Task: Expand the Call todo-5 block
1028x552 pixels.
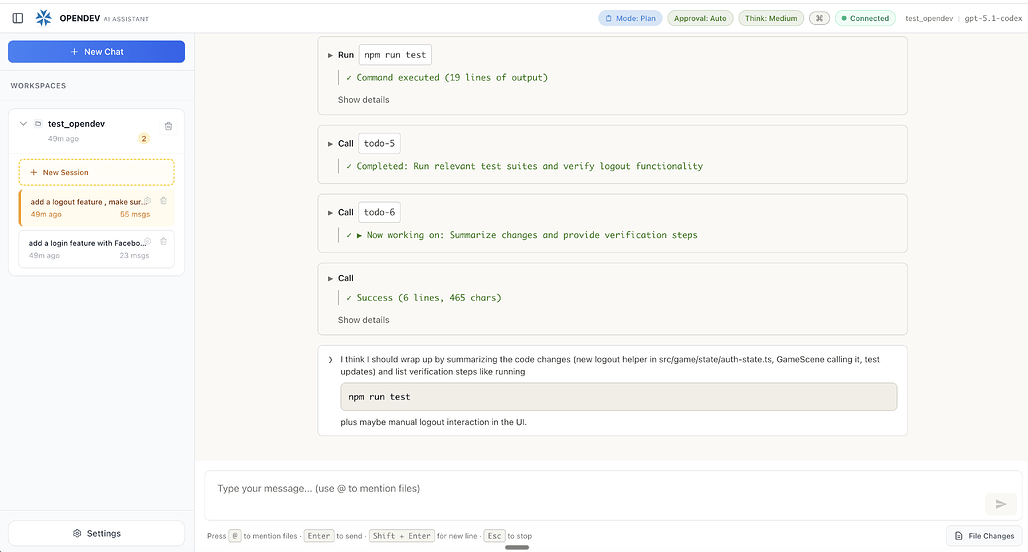Action: (x=330, y=143)
